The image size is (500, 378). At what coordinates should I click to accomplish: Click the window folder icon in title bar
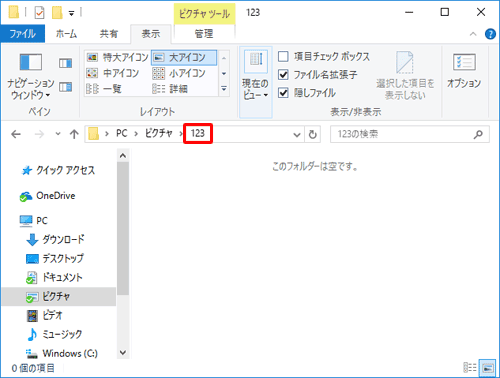point(14,12)
